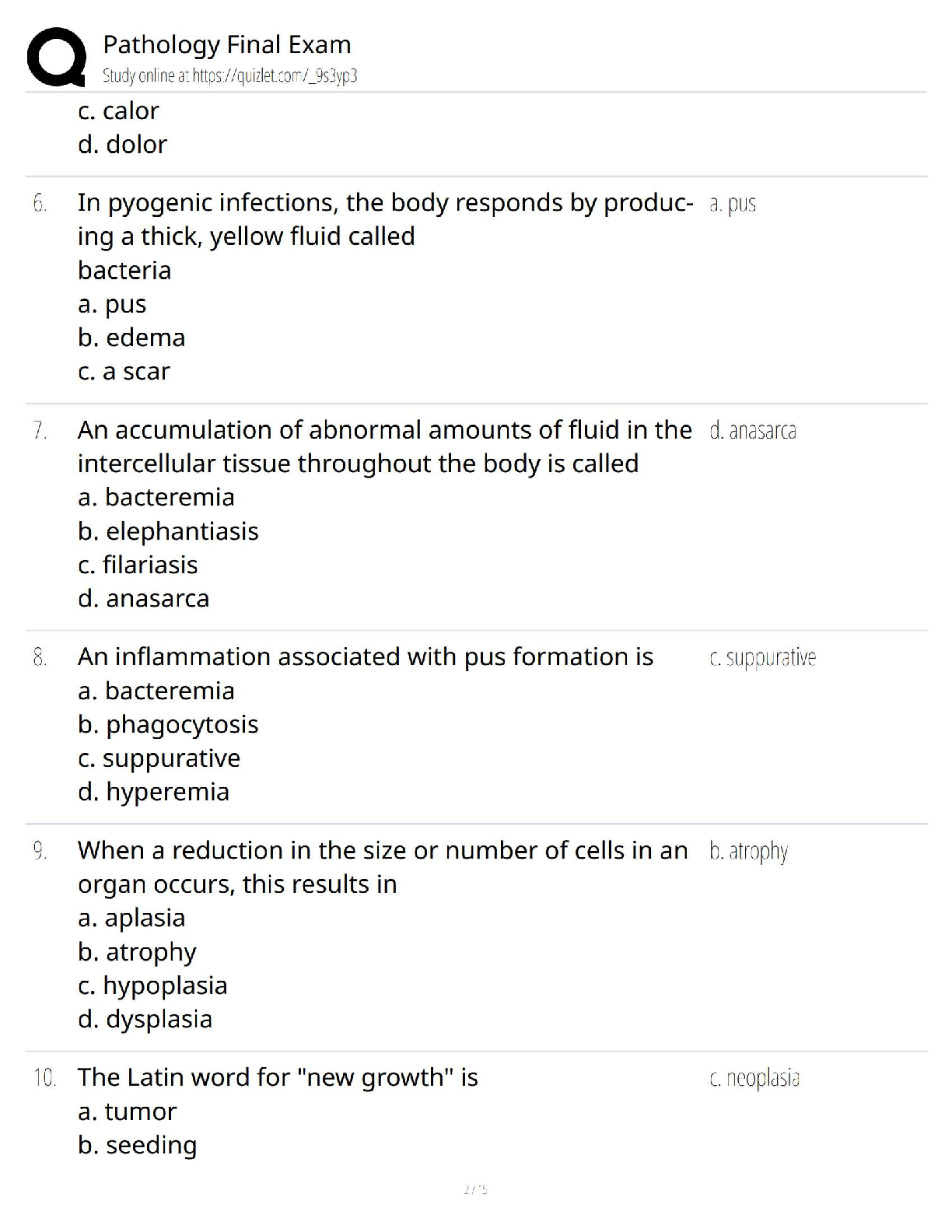Select option 'a. pus' under question 6
952x1232 pixels.
[x=112, y=304]
